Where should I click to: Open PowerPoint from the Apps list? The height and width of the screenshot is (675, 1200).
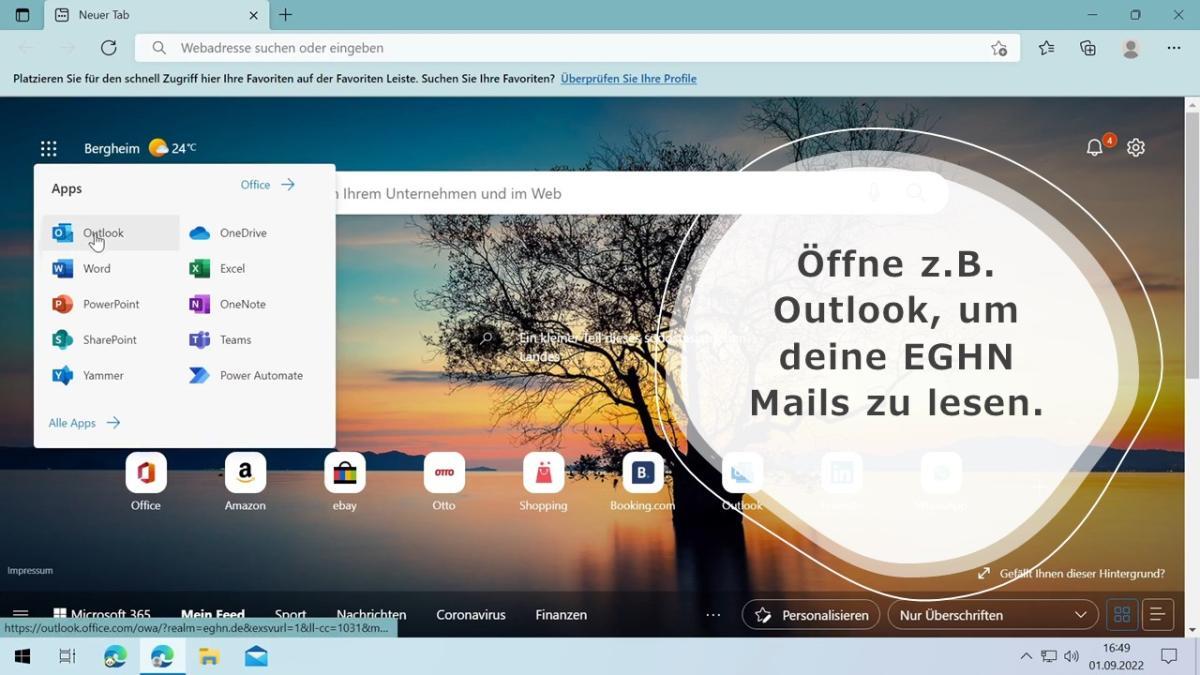click(x=110, y=304)
